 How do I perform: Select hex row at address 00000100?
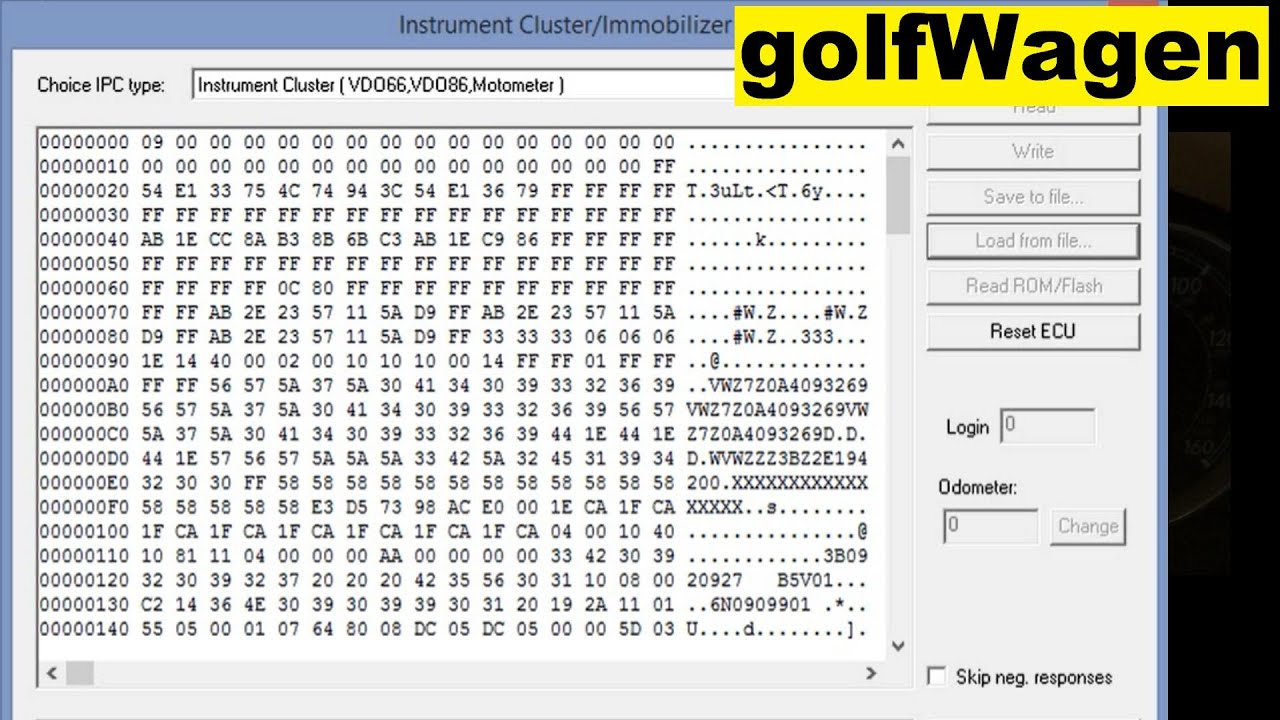[453, 532]
